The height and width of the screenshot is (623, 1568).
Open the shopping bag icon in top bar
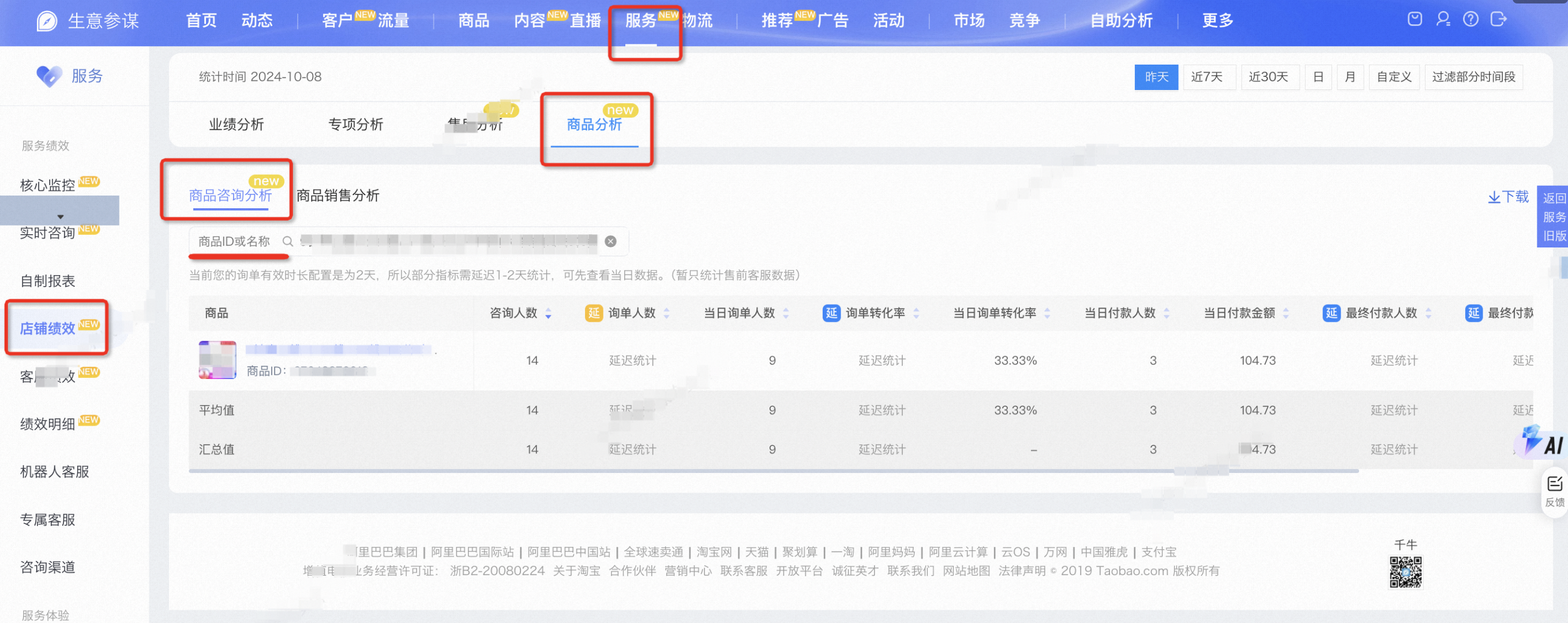click(1415, 20)
